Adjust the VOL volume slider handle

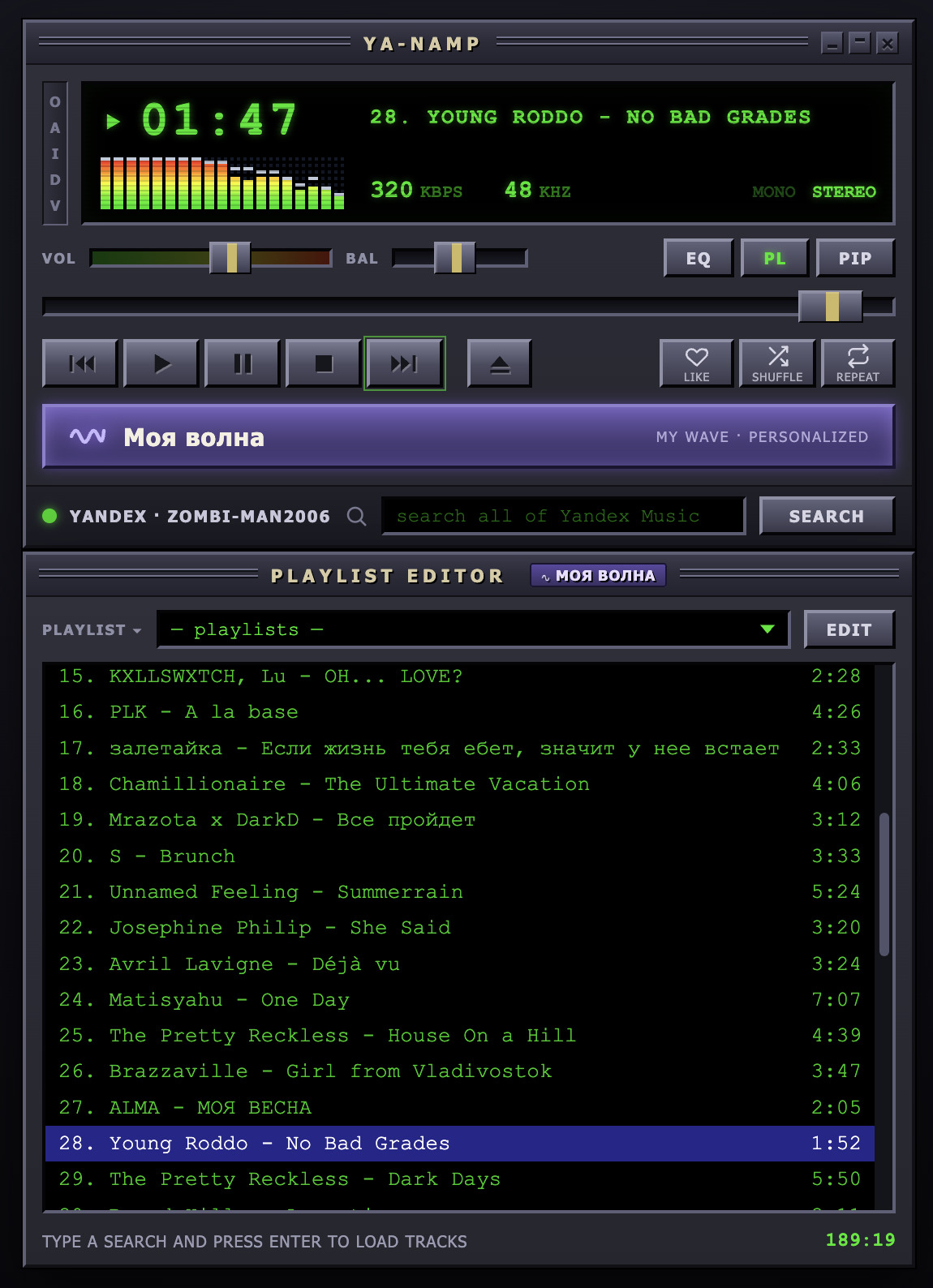[x=230, y=258]
